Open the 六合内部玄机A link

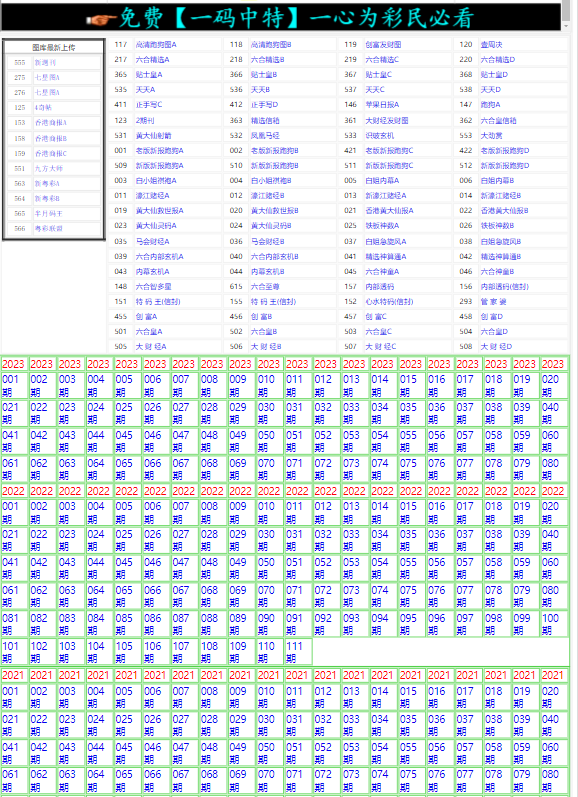pyautogui.click(x=160, y=257)
